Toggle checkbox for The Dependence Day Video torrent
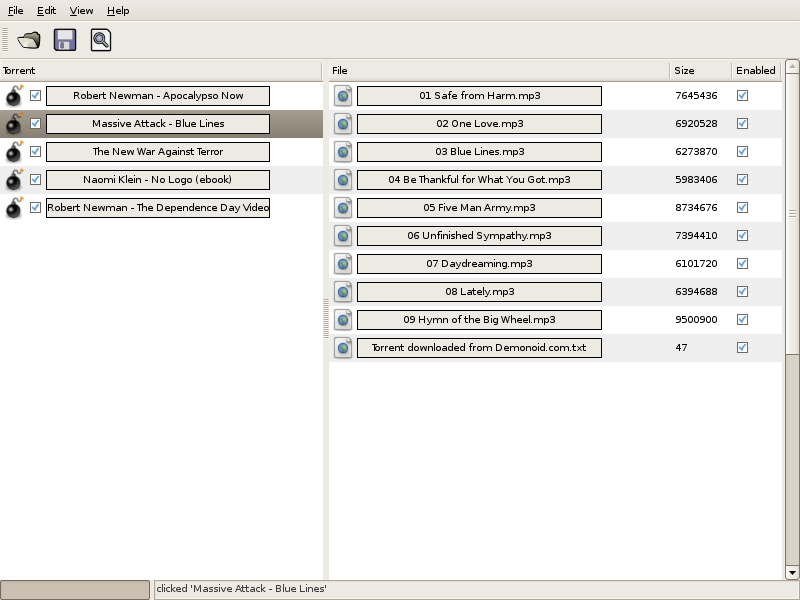800x600 pixels. [x=35, y=208]
